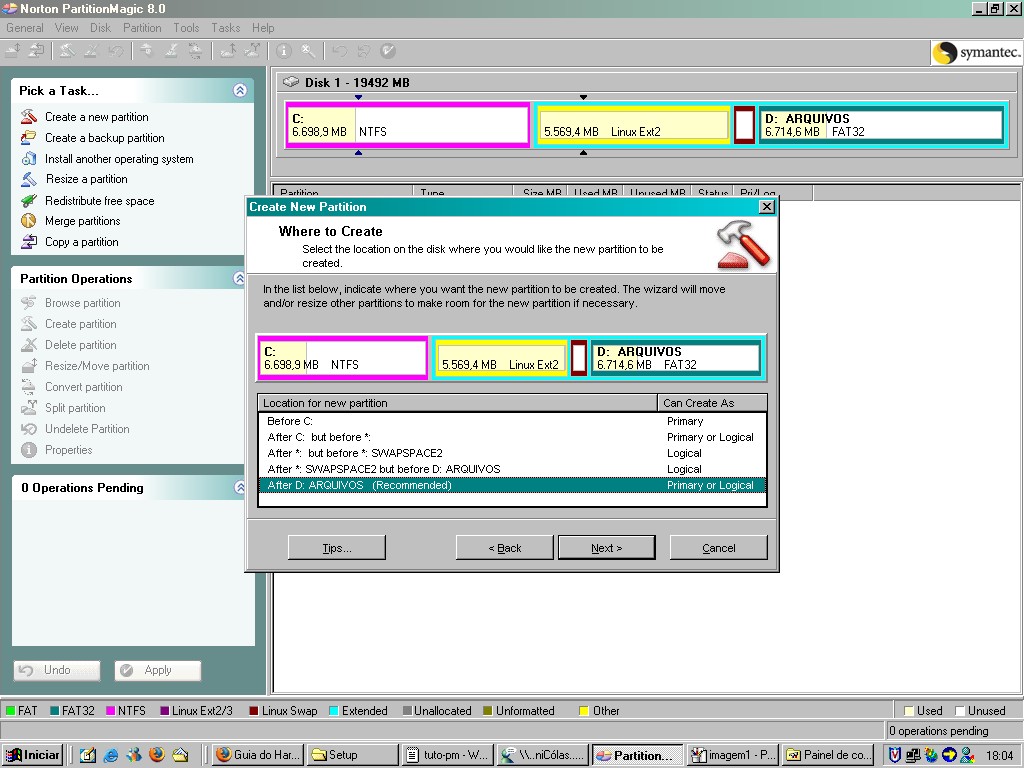This screenshot has width=1024, height=768.
Task: Click the Browse partition icon
Action: point(29,303)
